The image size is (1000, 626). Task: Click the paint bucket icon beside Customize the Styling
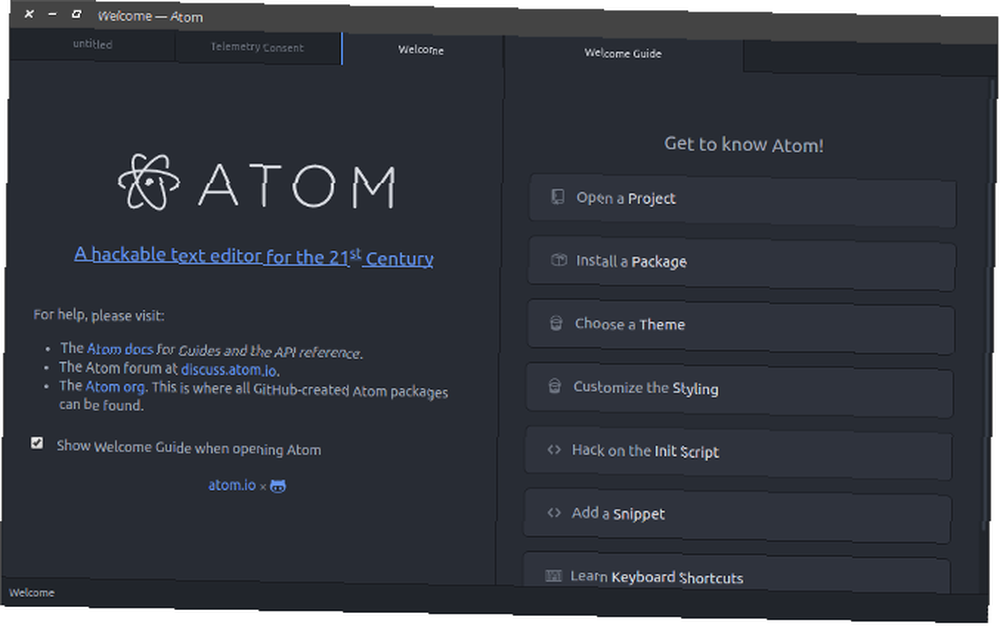coord(555,386)
